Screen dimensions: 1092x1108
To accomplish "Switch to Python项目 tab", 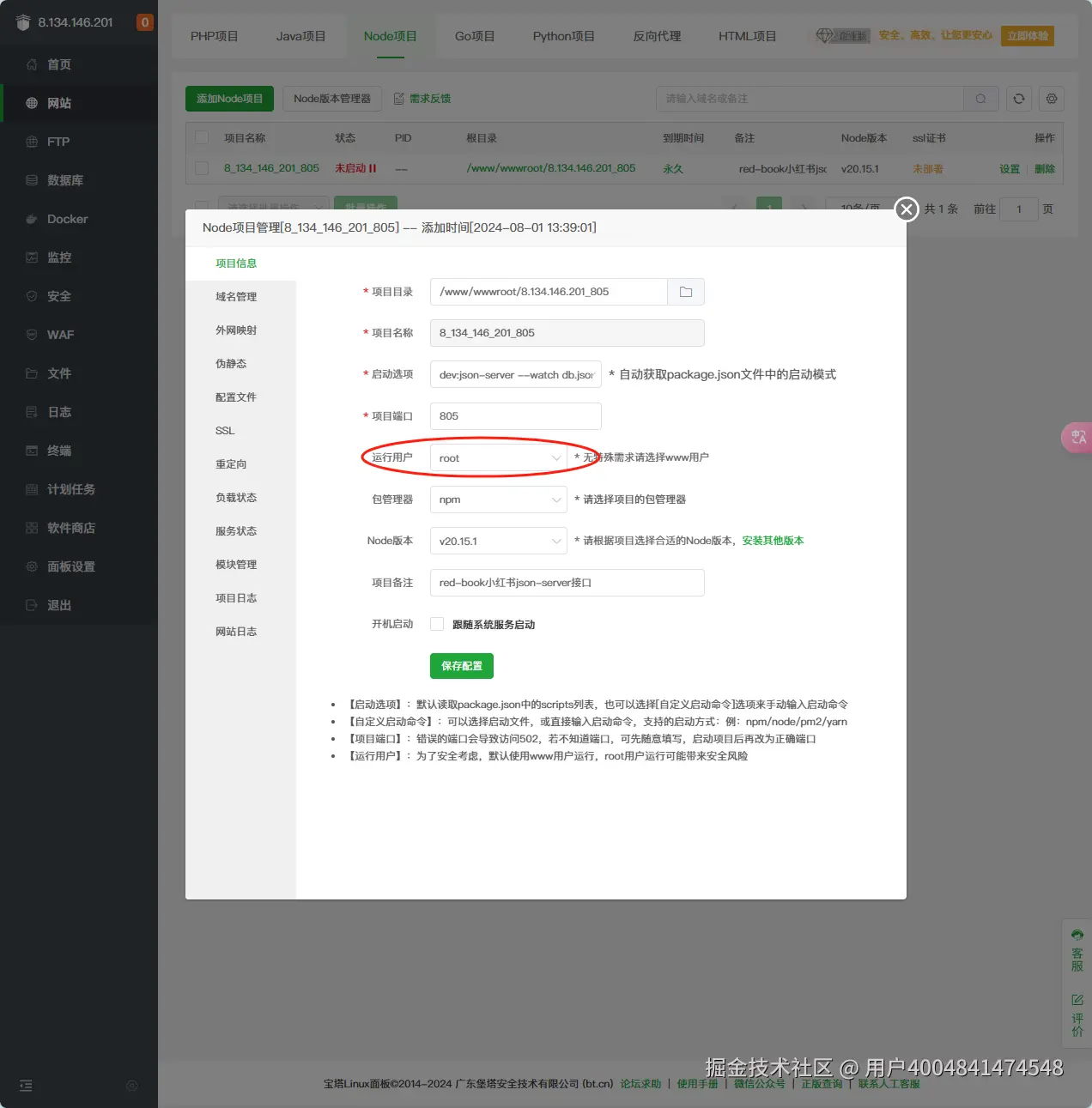I will [564, 36].
